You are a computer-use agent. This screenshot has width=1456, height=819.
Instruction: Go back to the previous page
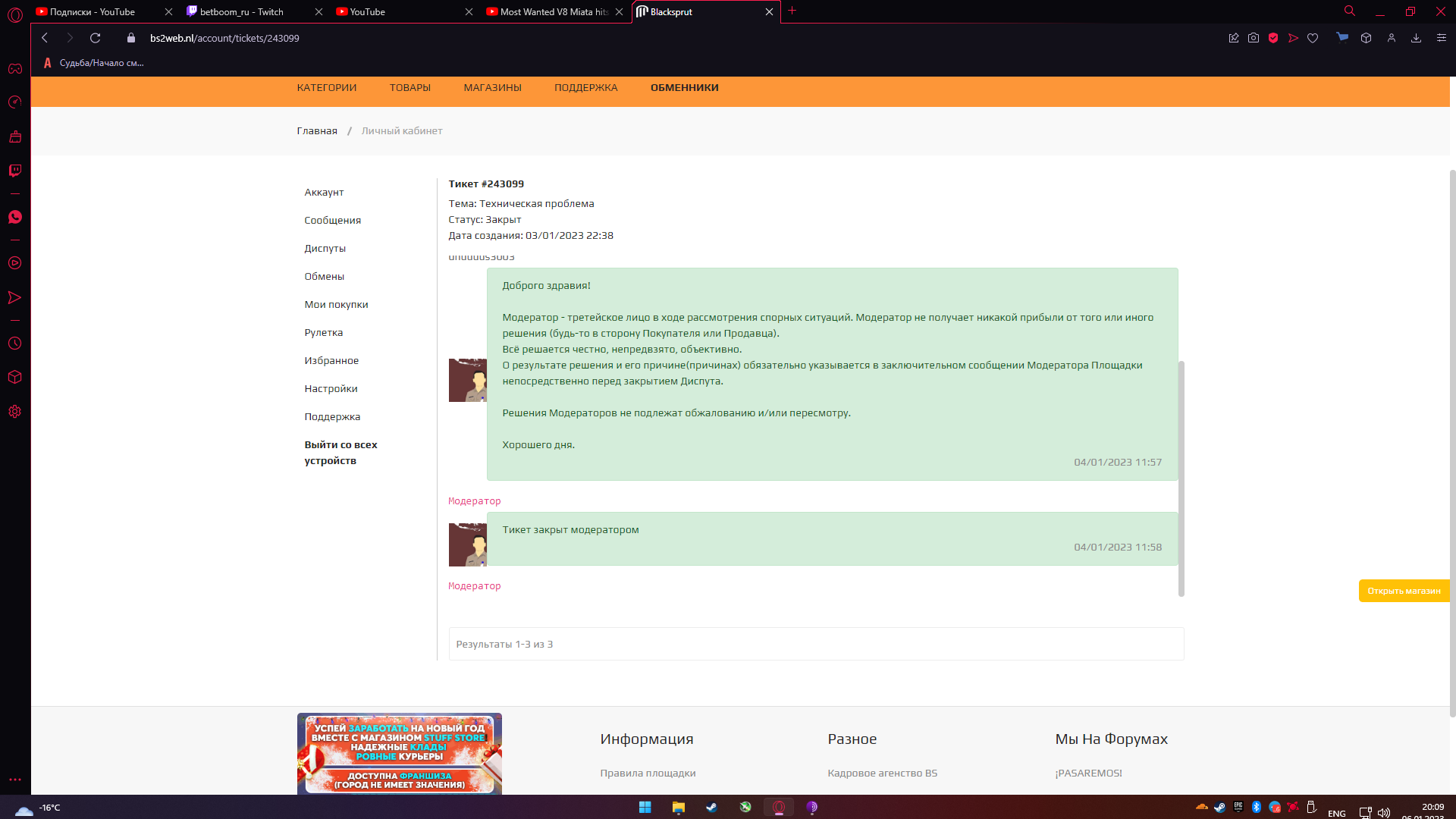[x=45, y=38]
